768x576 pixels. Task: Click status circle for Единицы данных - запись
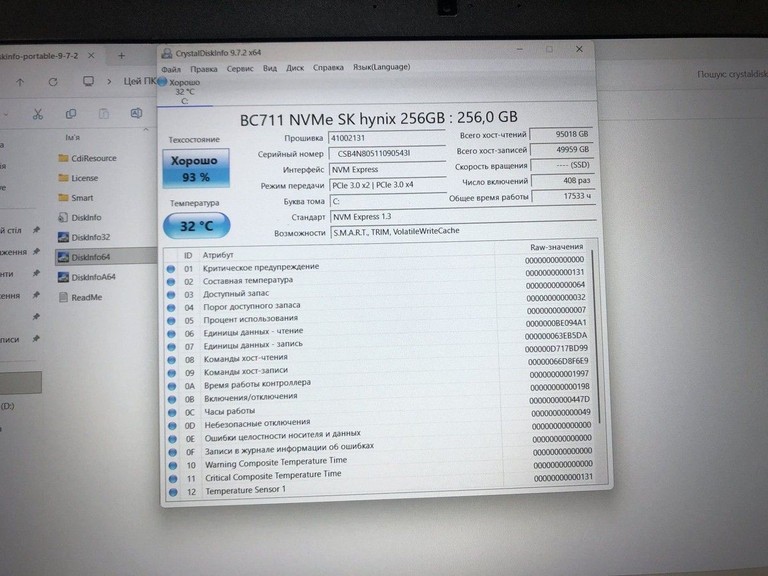tap(171, 347)
